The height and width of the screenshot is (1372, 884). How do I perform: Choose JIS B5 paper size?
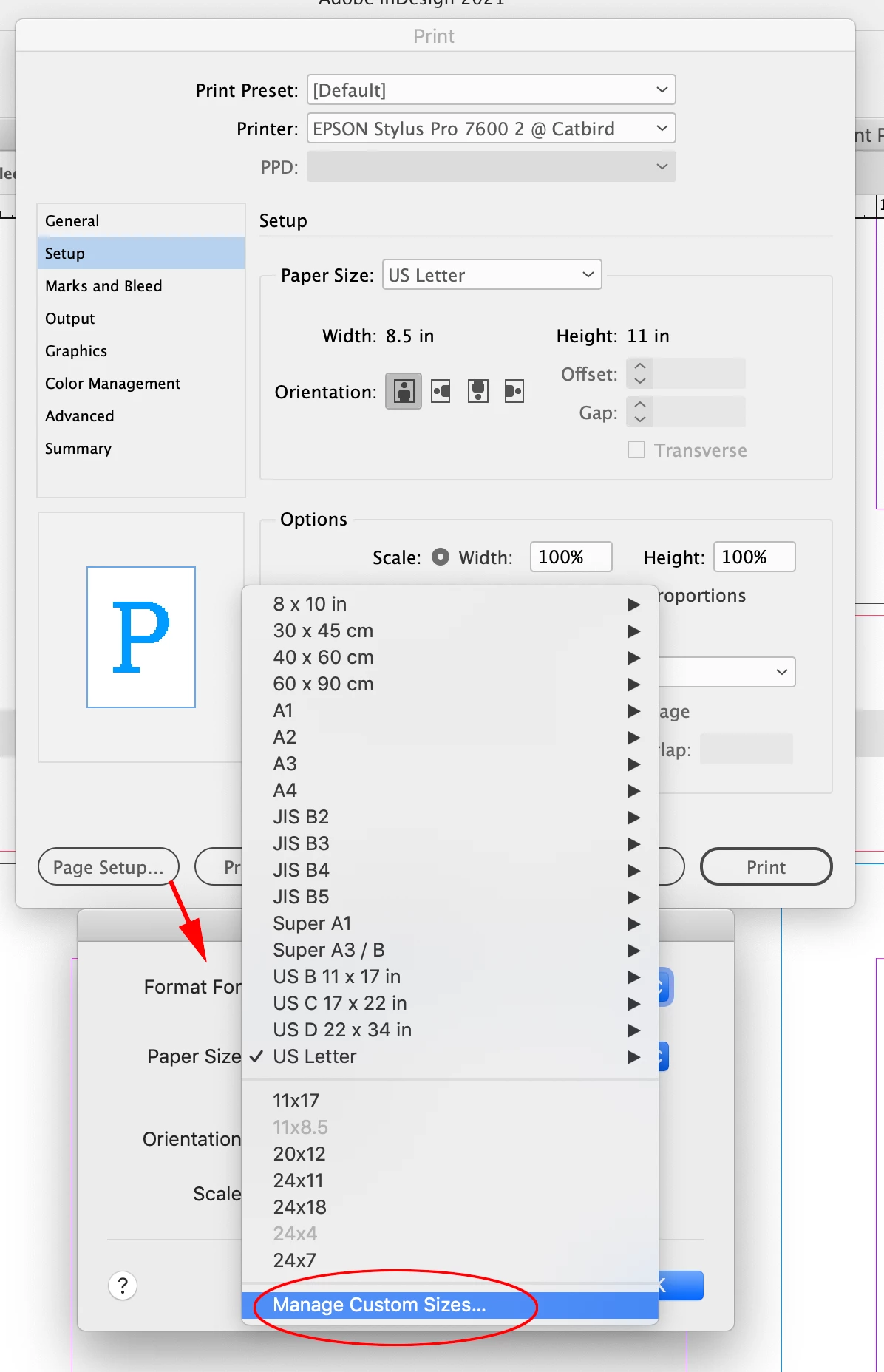click(450, 897)
